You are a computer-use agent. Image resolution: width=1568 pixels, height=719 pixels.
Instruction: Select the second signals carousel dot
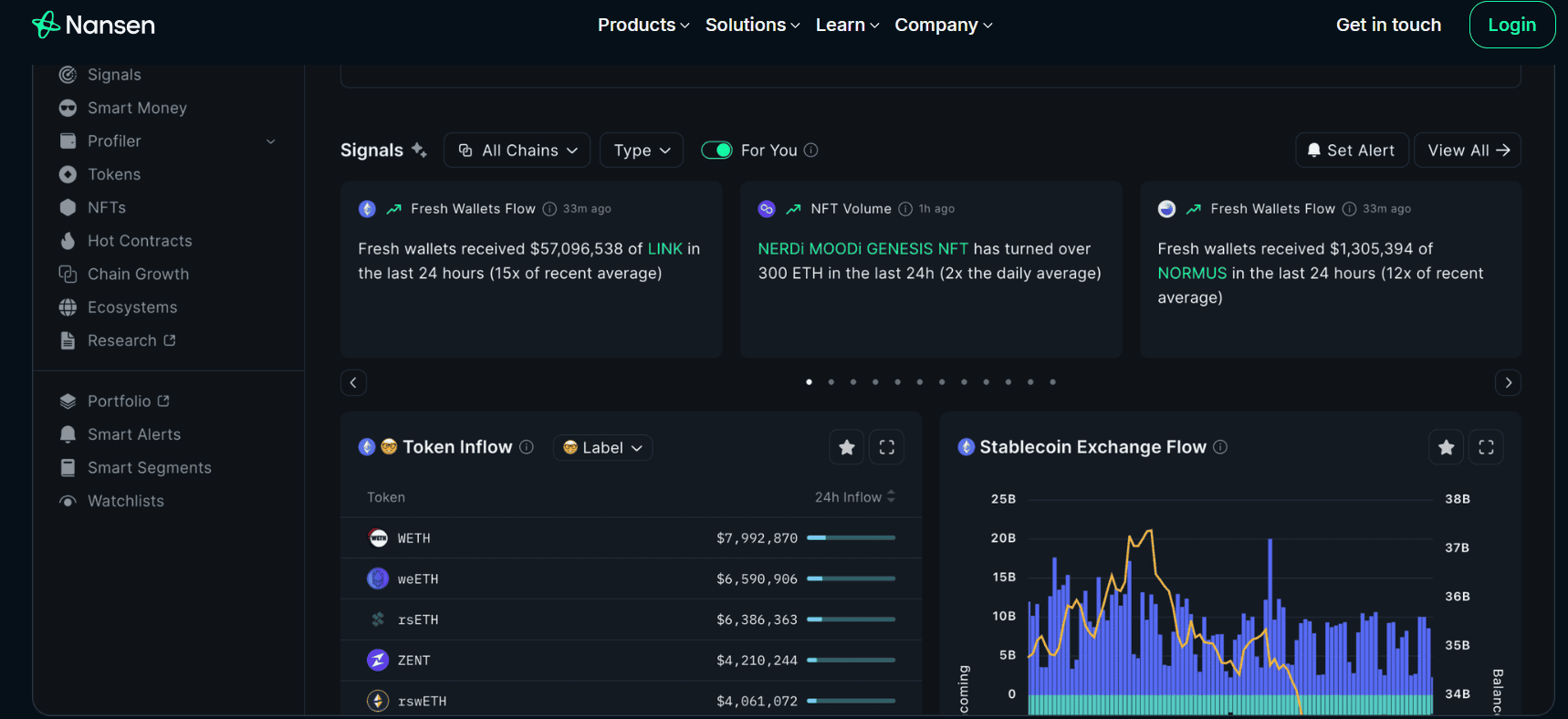[x=831, y=382]
